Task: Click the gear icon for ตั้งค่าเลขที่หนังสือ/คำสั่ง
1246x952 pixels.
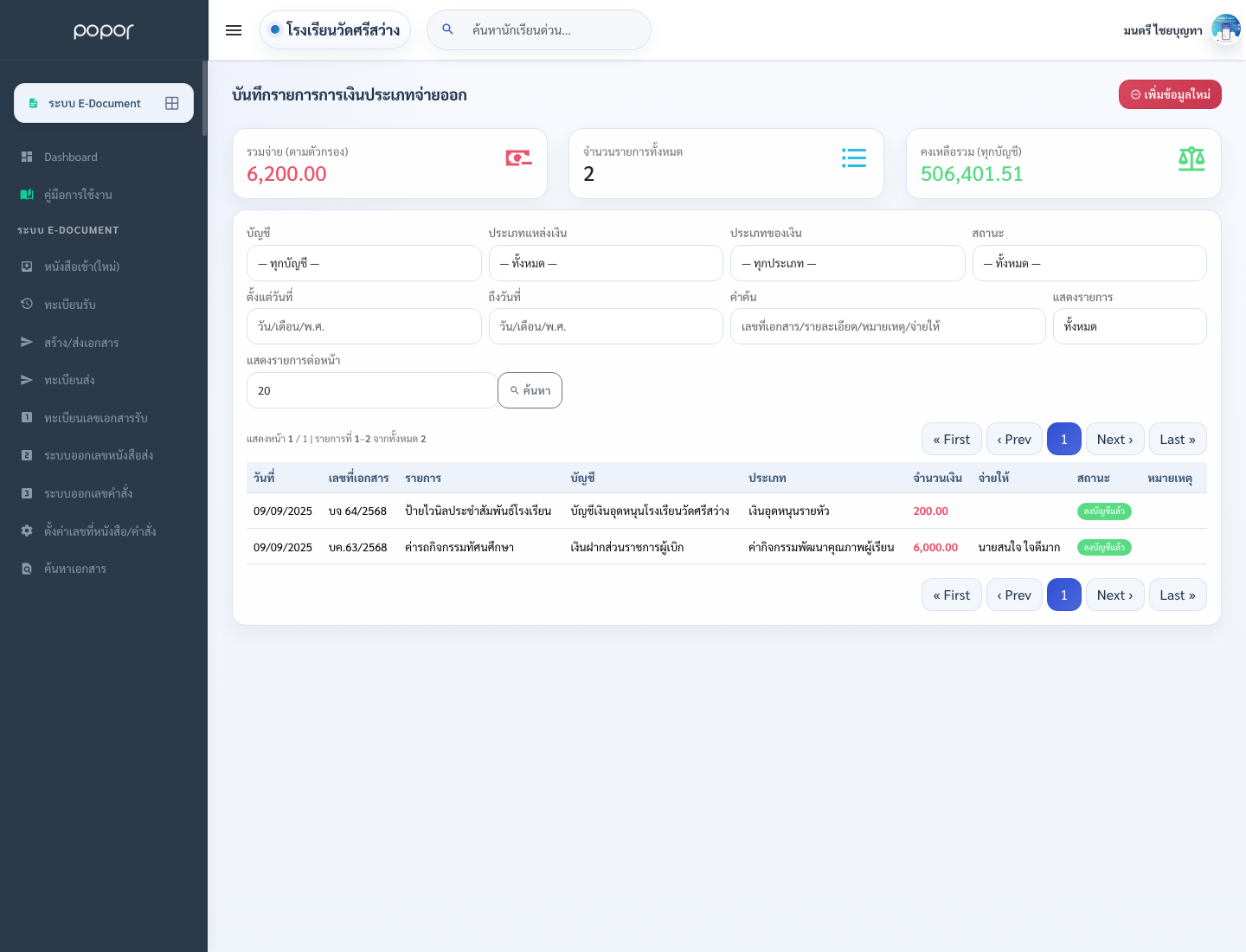Action: click(x=27, y=531)
